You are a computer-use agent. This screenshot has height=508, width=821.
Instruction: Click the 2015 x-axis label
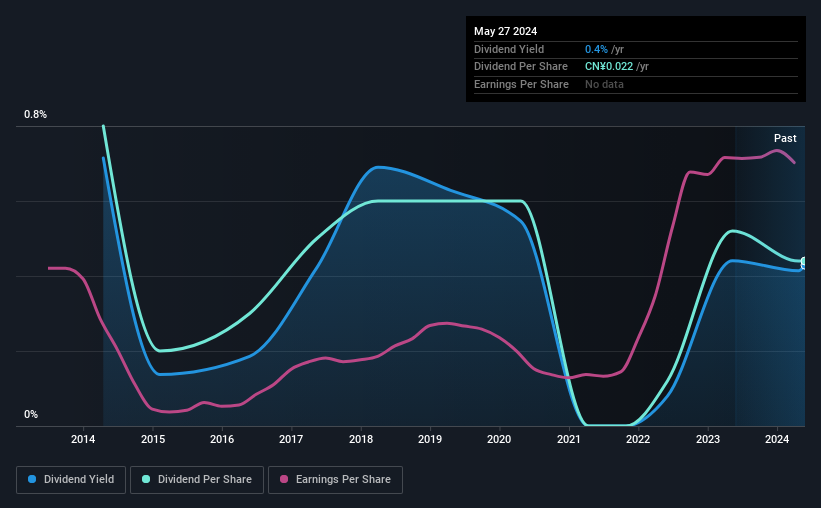click(153, 439)
